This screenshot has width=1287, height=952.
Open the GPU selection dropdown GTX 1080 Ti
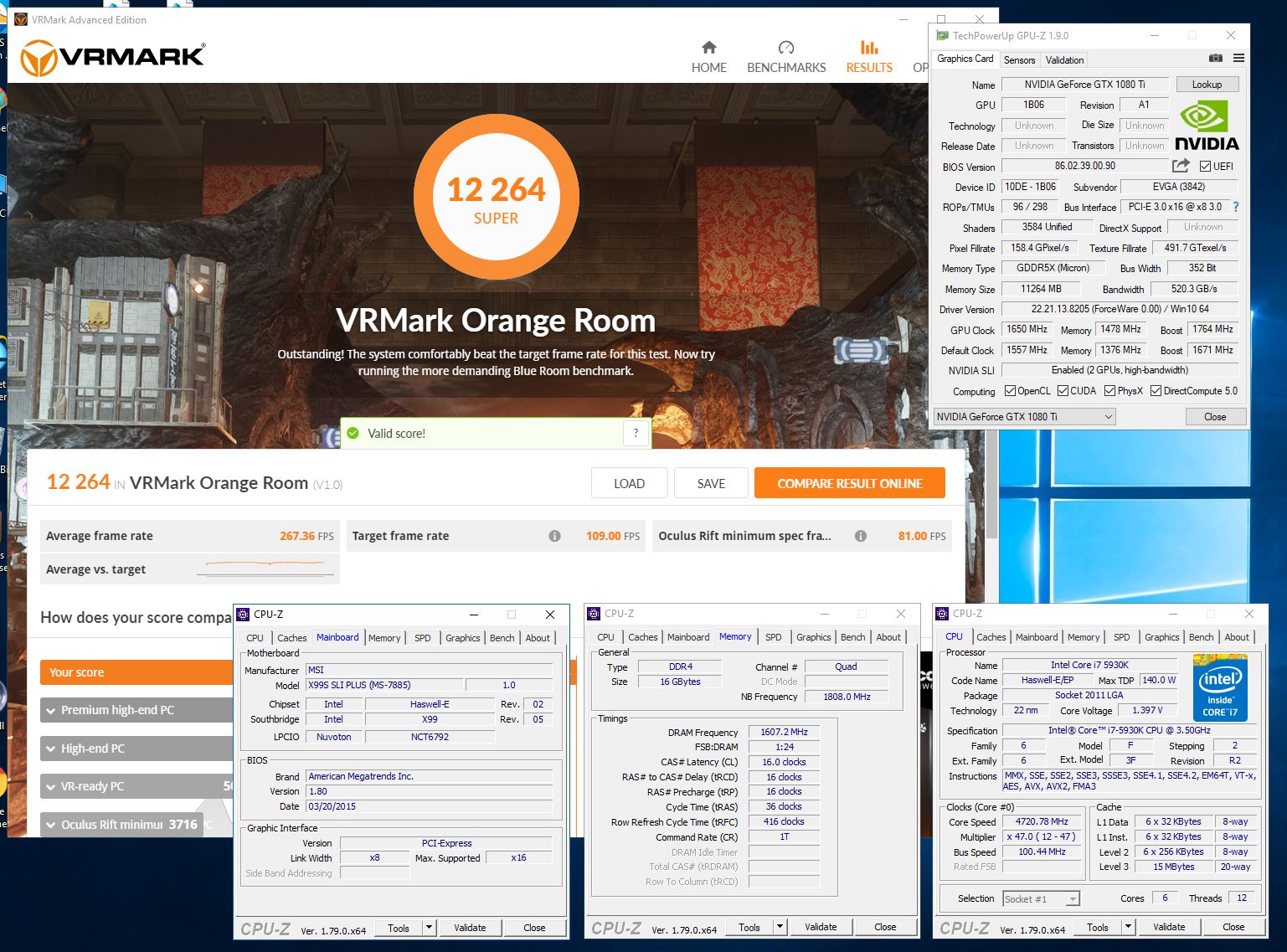(x=1025, y=417)
